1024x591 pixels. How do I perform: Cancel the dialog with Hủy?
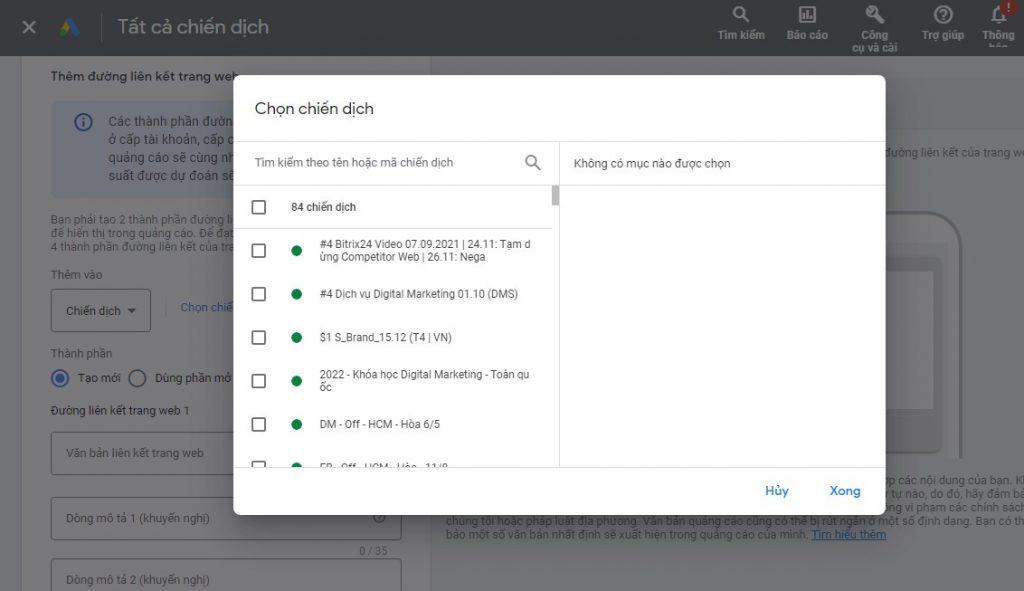coord(776,490)
